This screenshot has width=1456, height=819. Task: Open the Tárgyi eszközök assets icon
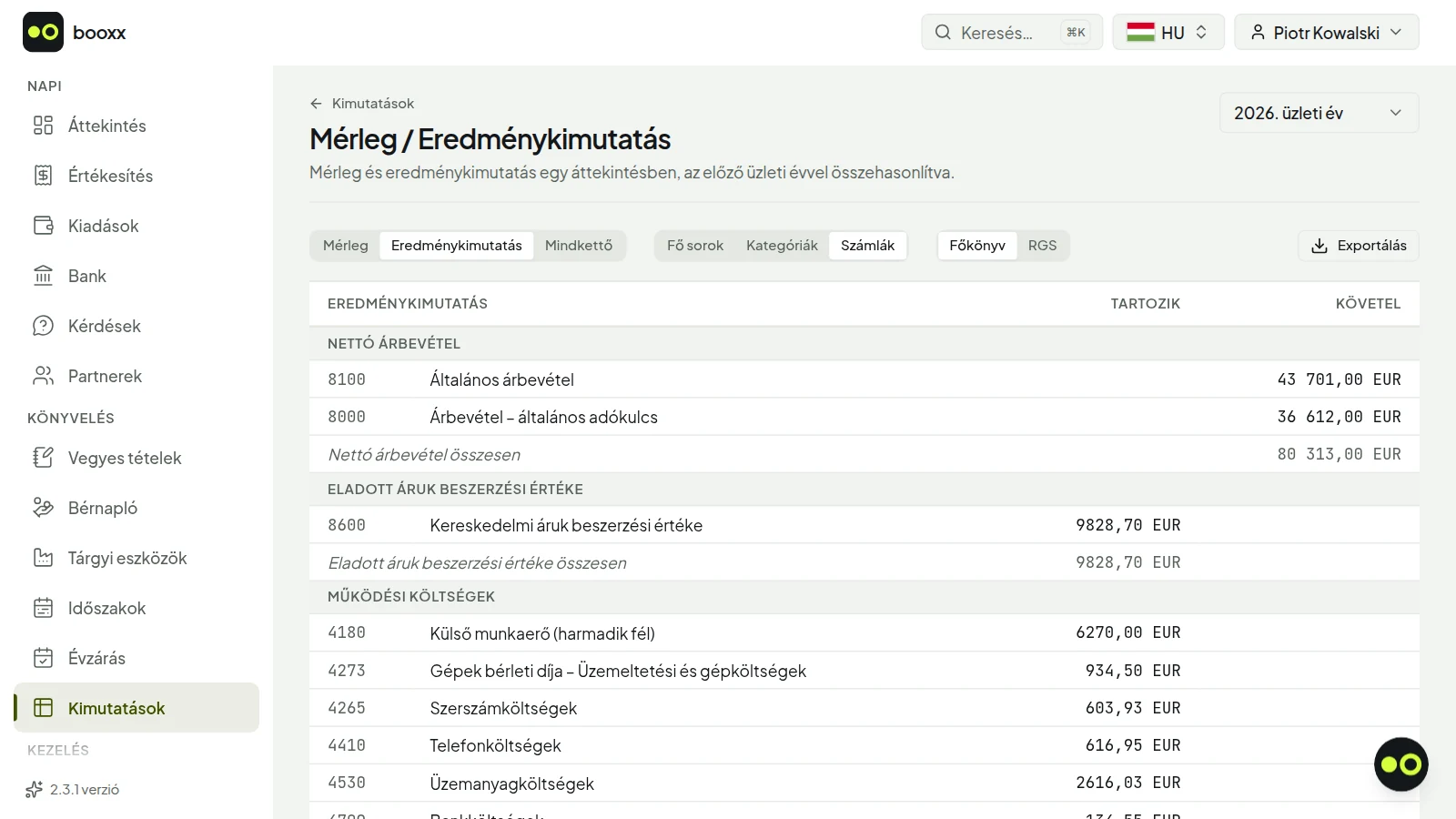(x=43, y=558)
